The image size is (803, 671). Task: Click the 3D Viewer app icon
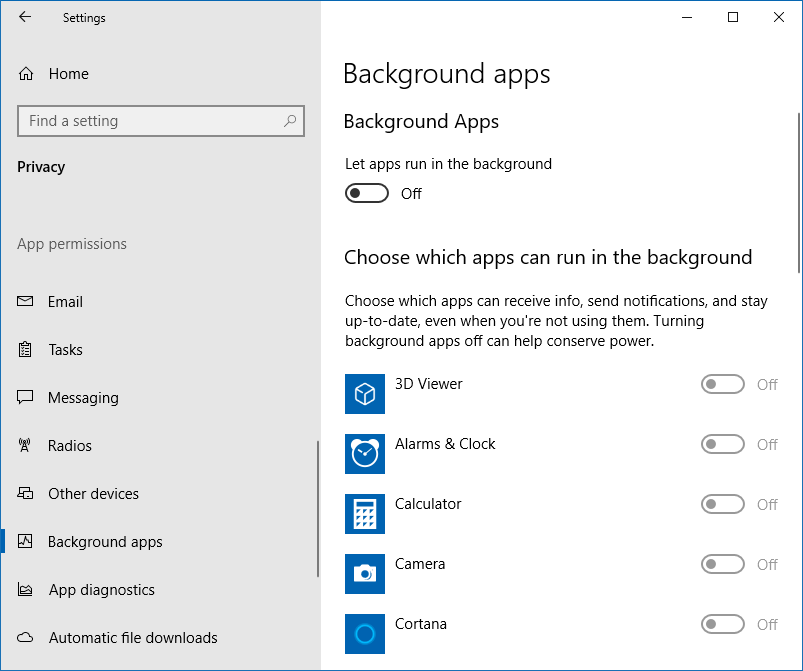point(365,394)
